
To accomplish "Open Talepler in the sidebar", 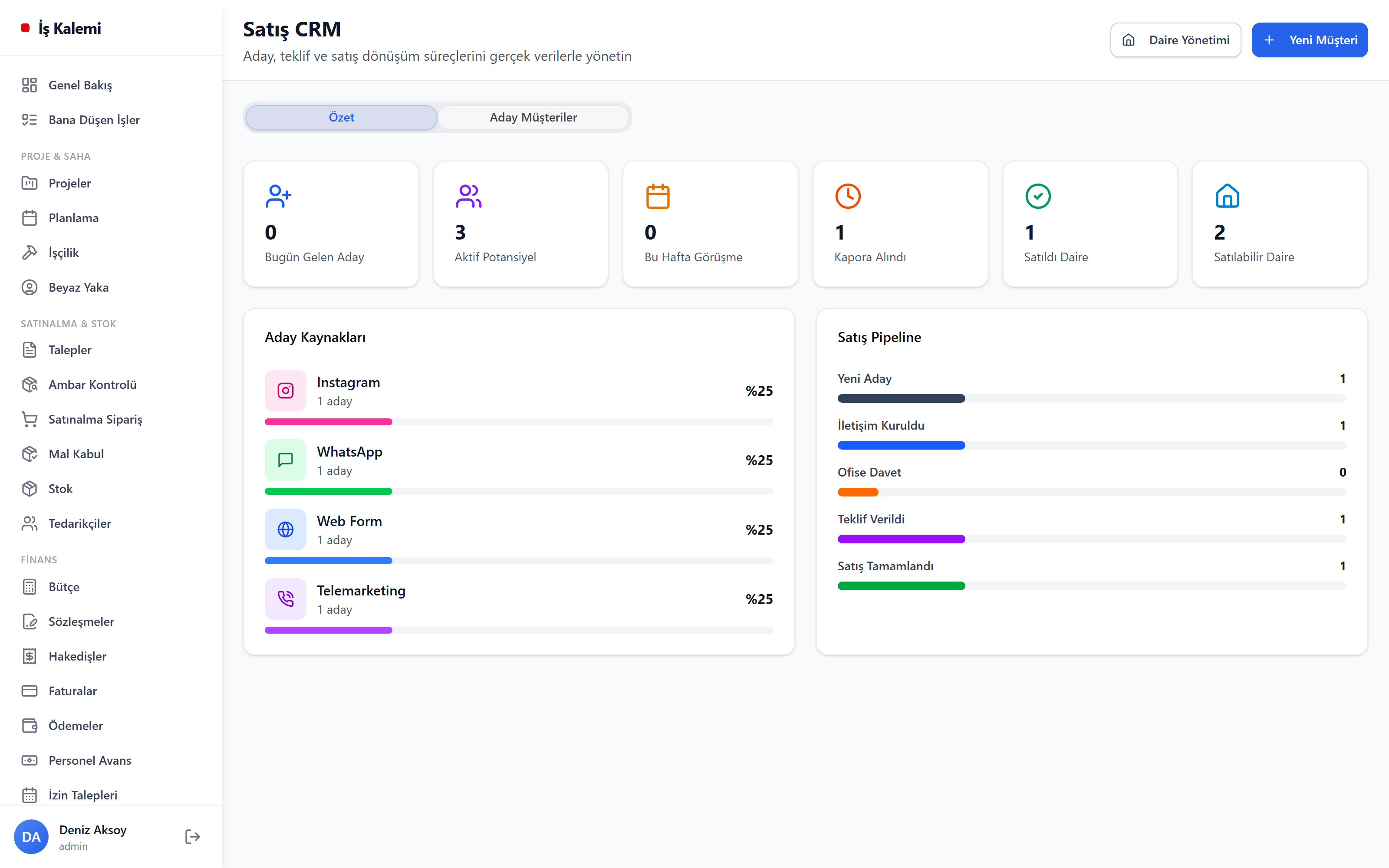I will [112, 350].
